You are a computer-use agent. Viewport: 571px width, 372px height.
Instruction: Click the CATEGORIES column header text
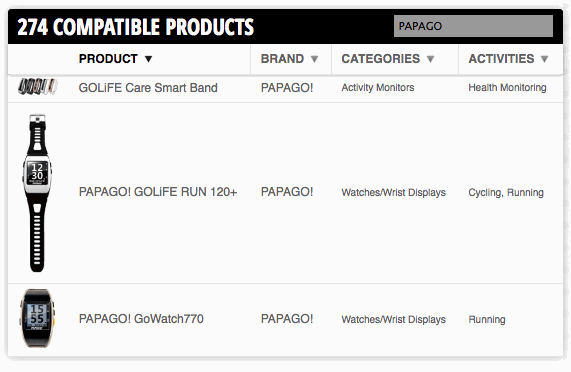click(381, 59)
